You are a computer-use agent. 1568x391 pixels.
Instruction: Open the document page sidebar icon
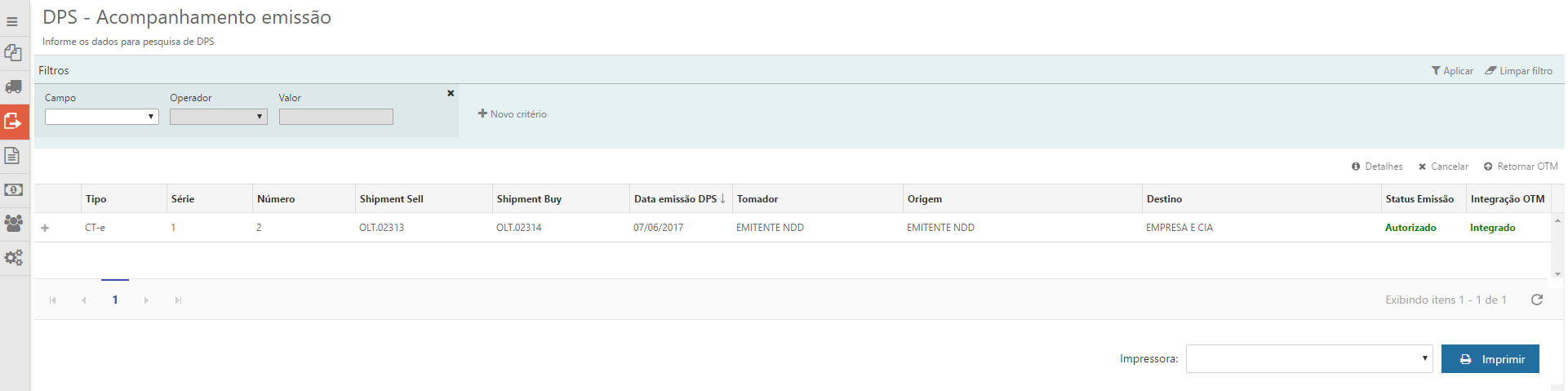(x=12, y=155)
